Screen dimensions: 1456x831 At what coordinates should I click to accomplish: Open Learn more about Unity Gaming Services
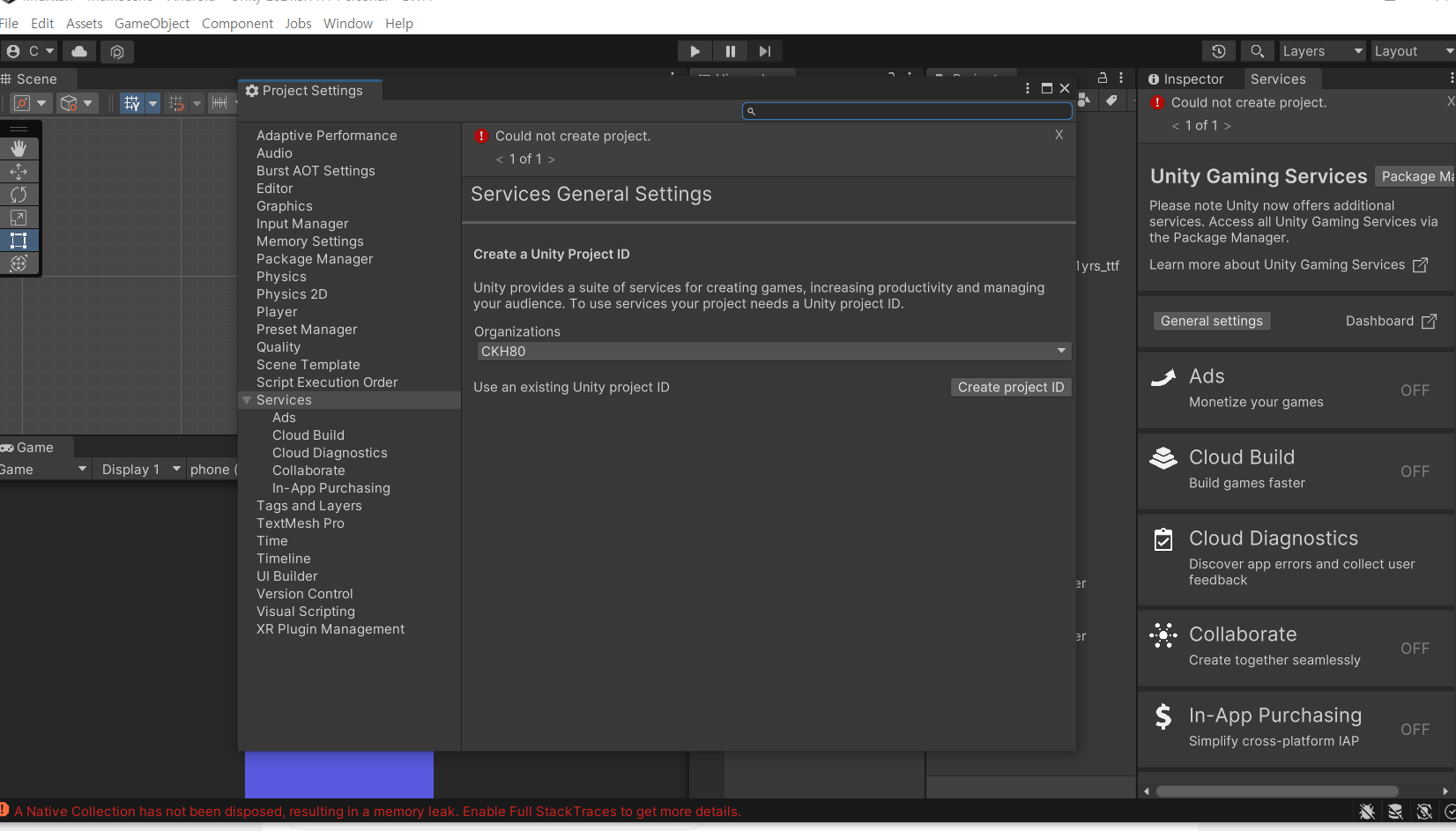1288,265
